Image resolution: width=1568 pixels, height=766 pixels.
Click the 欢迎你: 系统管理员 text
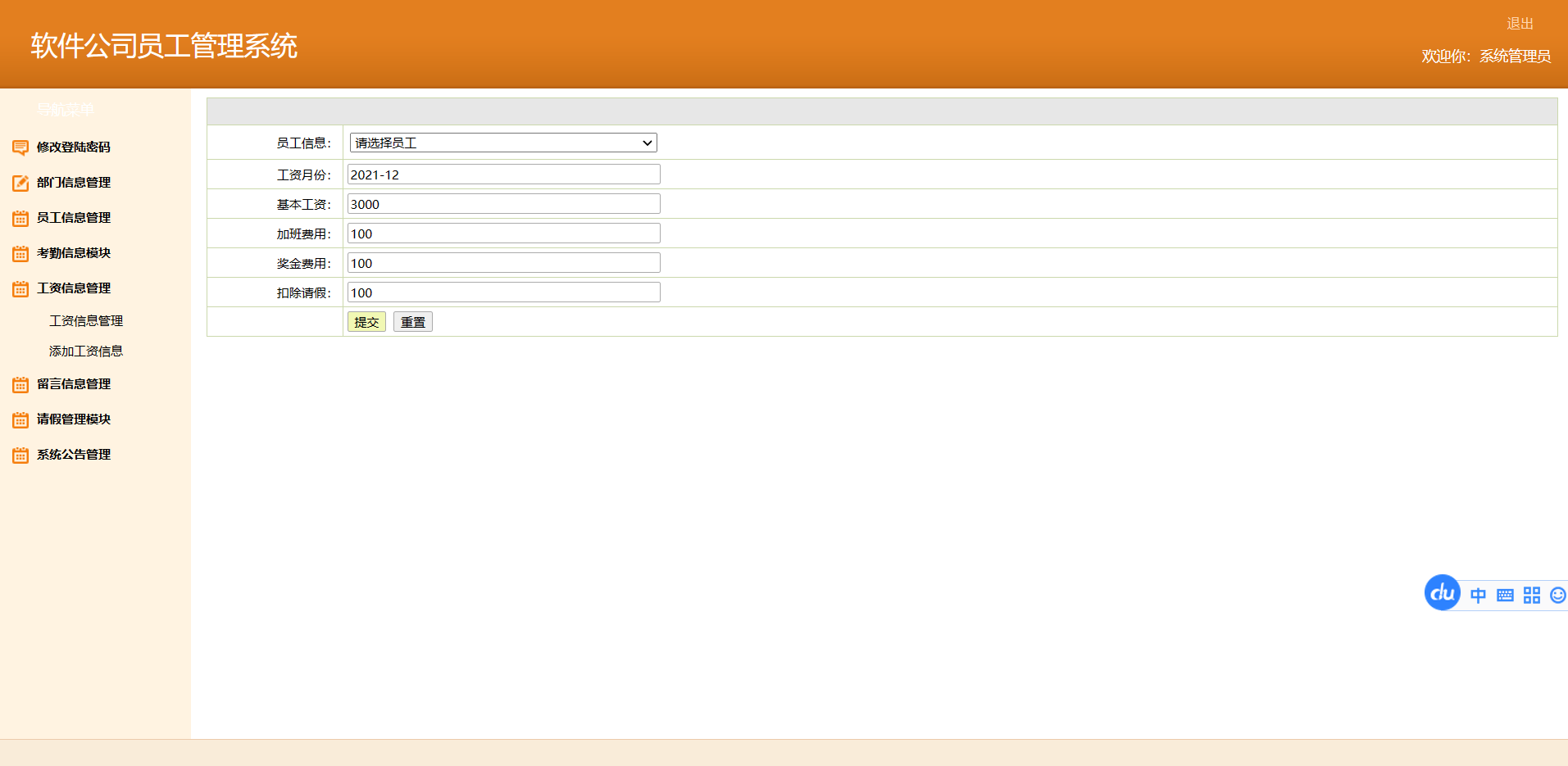(1486, 57)
